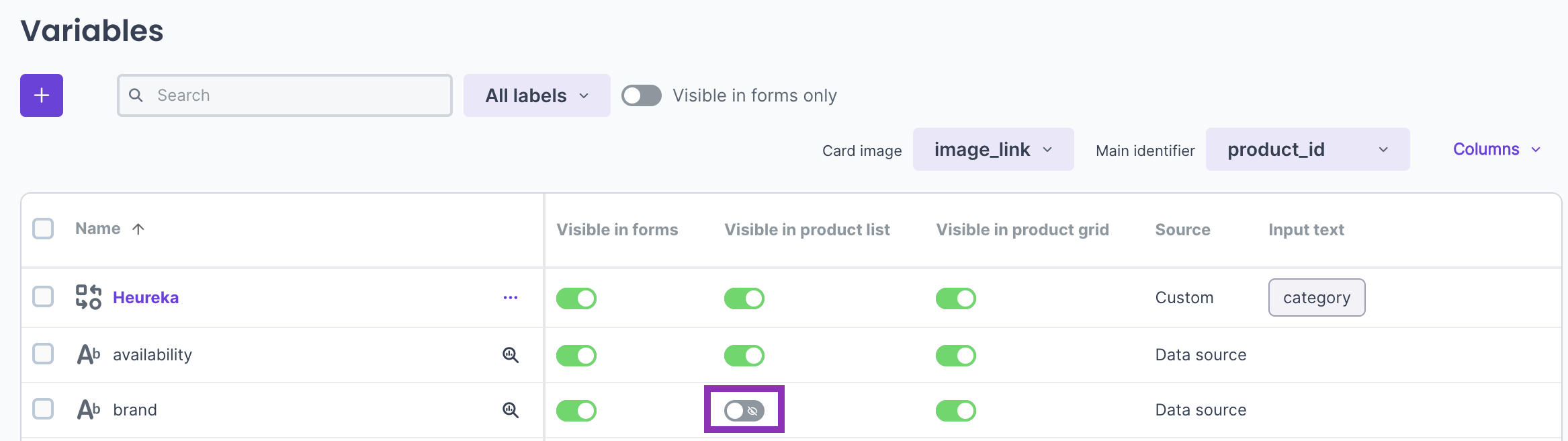
Task: Expand the Card image image_link dropdown
Action: coord(993,149)
